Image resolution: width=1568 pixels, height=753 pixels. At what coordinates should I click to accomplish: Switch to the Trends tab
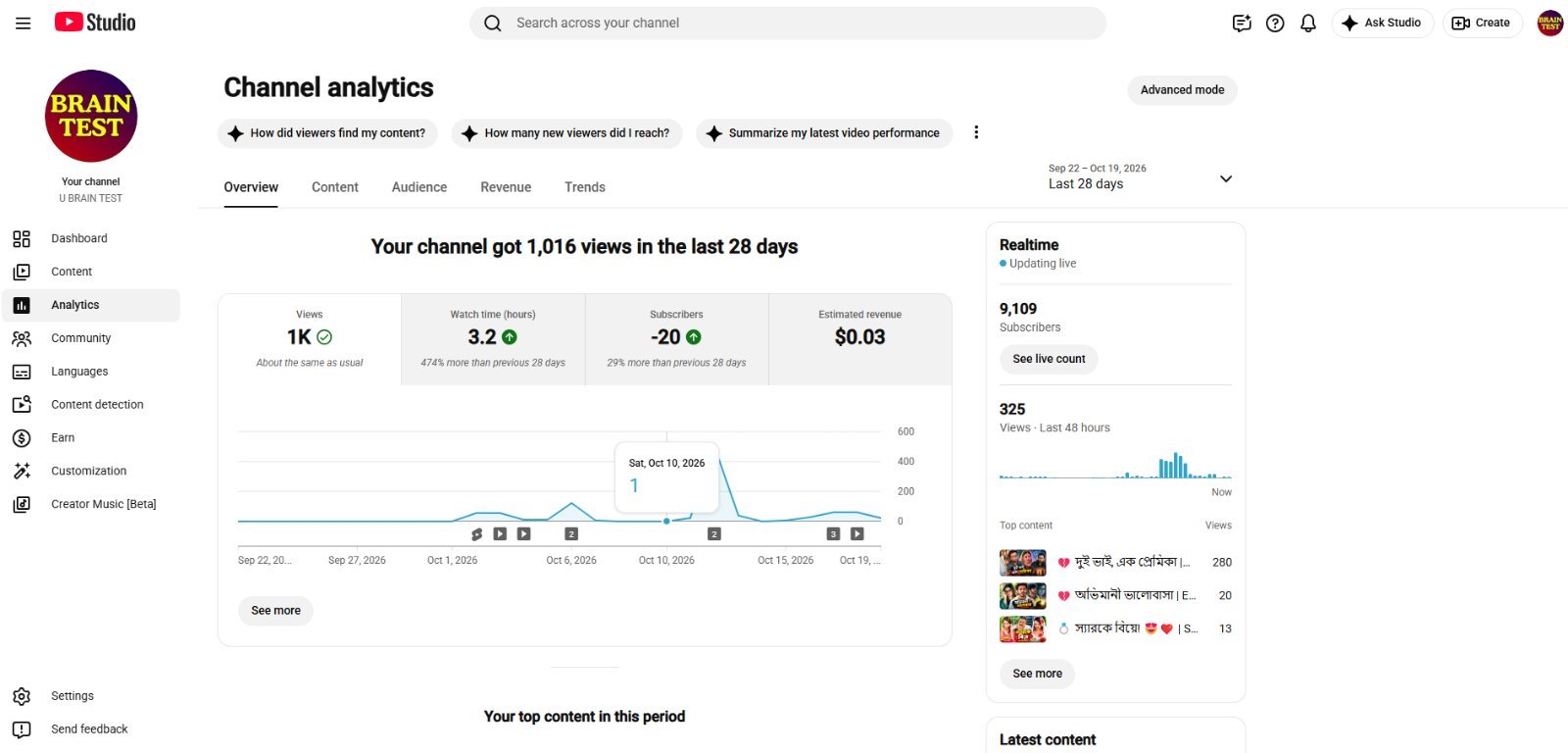(x=585, y=187)
